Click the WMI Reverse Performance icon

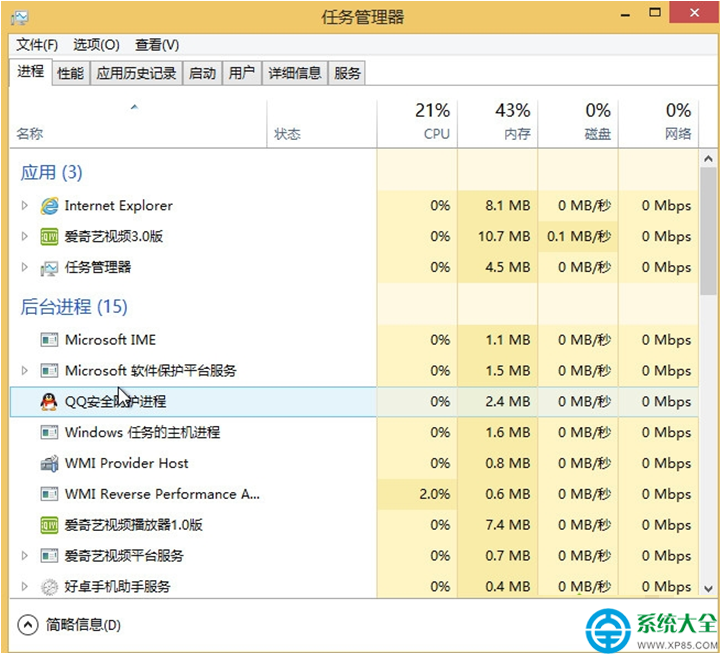click(49, 494)
